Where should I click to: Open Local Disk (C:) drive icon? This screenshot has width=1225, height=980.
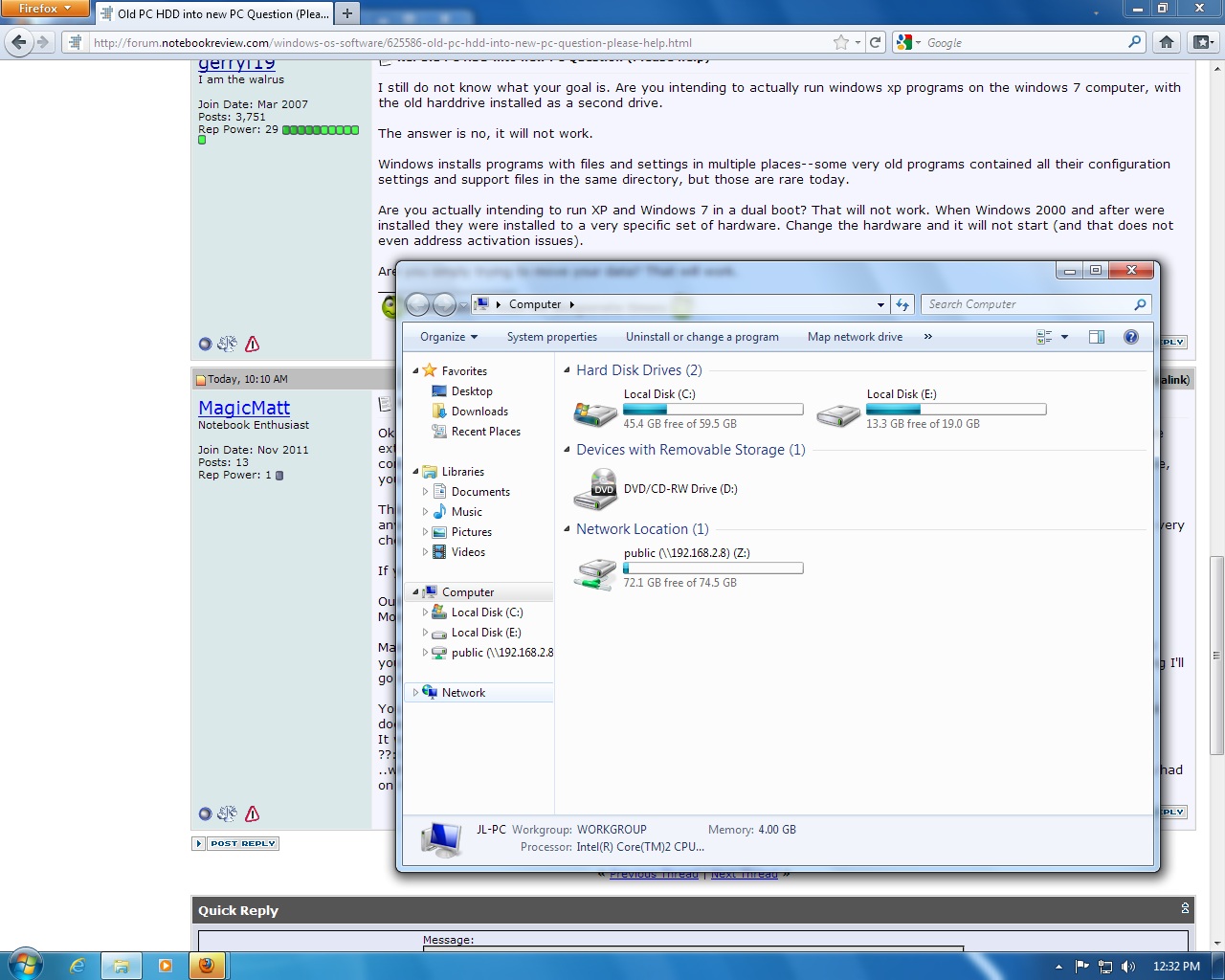[x=595, y=413]
